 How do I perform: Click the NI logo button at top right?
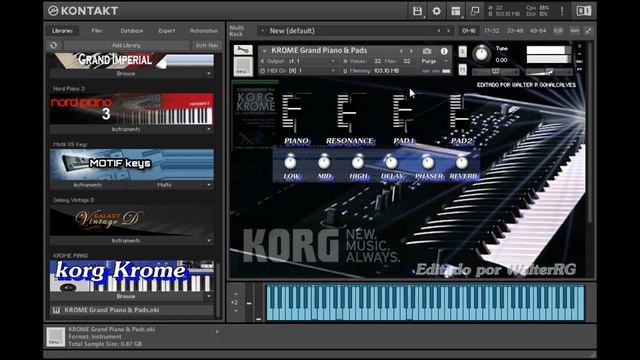(x=583, y=11)
